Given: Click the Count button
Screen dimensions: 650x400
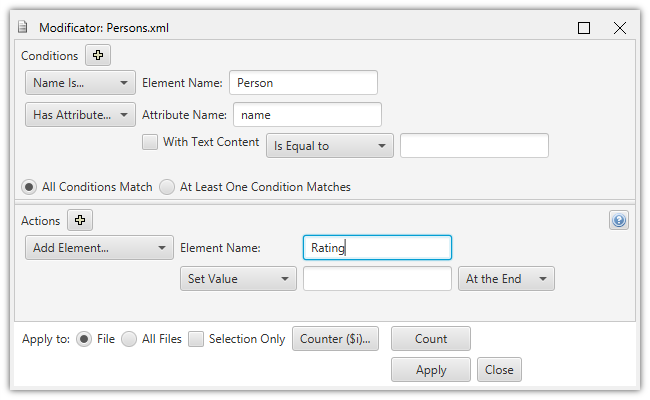Looking at the screenshot, I should tap(431, 339).
